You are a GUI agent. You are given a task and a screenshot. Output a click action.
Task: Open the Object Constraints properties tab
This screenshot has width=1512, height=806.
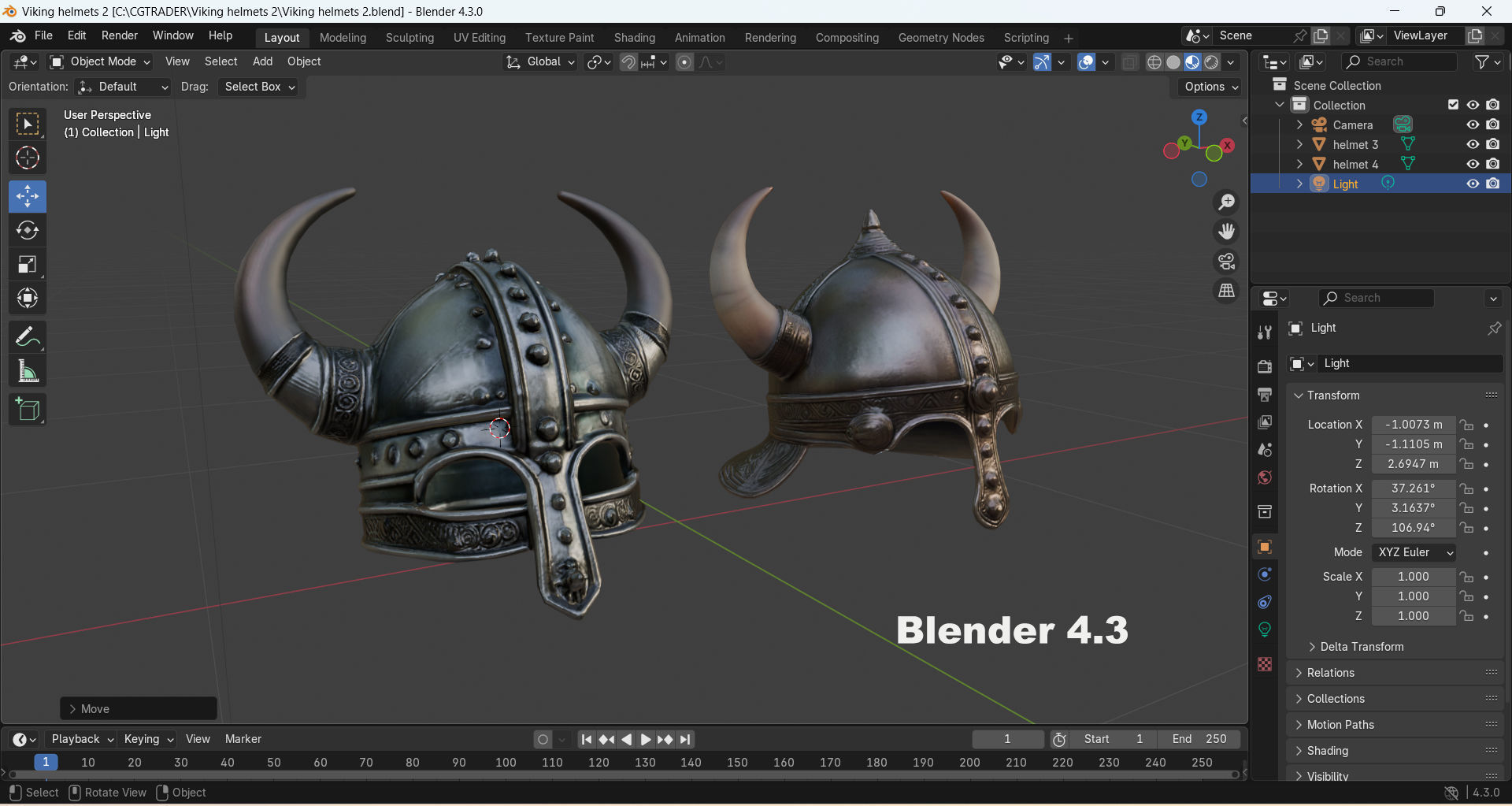coord(1265,602)
